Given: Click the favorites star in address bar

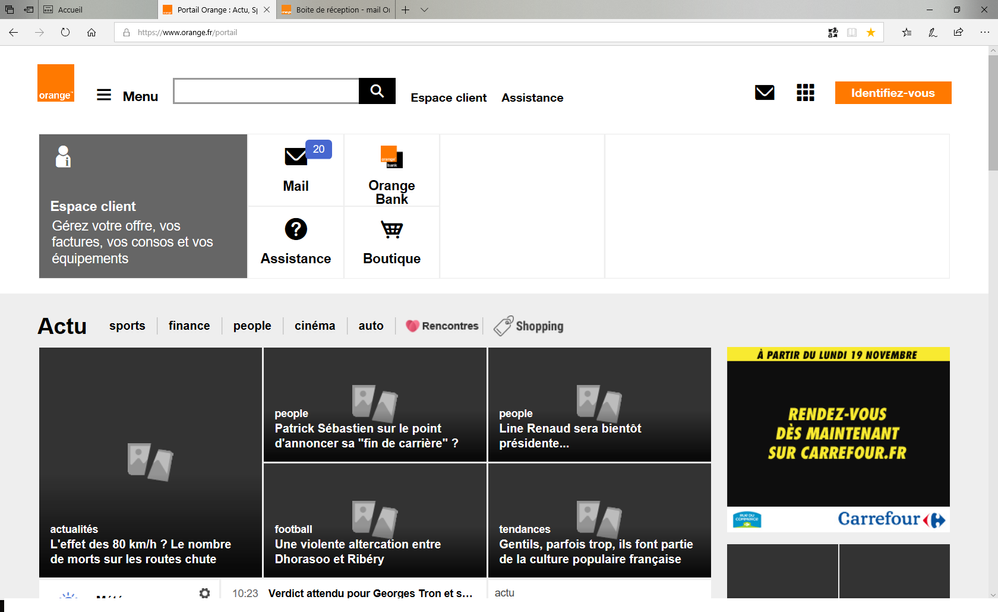Looking at the screenshot, I should (871, 32).
